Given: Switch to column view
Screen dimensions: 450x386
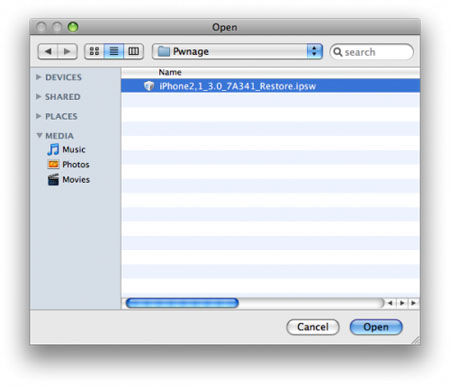Looking at the screenshot, I should pyautogui.click(x=134, y=51).
